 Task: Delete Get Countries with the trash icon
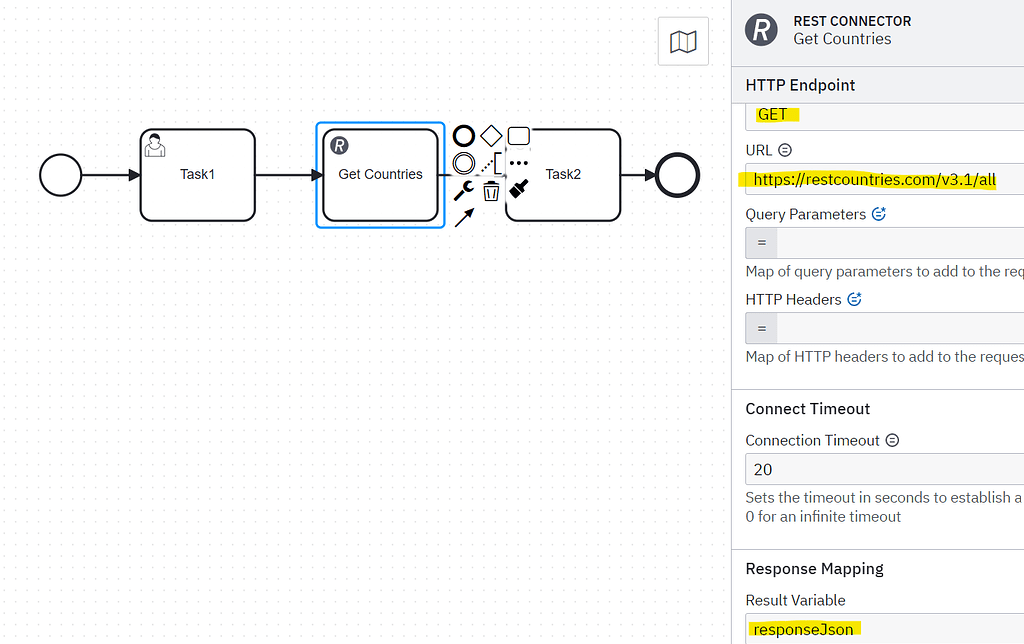[491, 190]
